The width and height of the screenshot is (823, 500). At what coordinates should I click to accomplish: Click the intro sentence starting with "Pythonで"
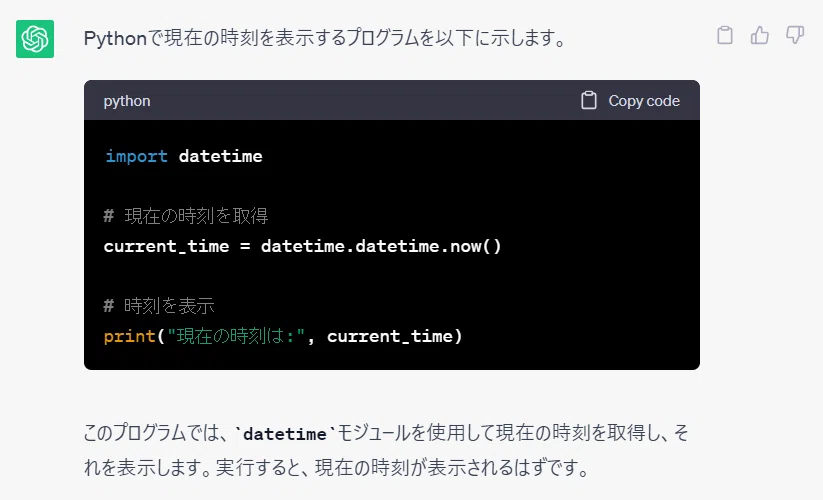(x=324, y=38)
